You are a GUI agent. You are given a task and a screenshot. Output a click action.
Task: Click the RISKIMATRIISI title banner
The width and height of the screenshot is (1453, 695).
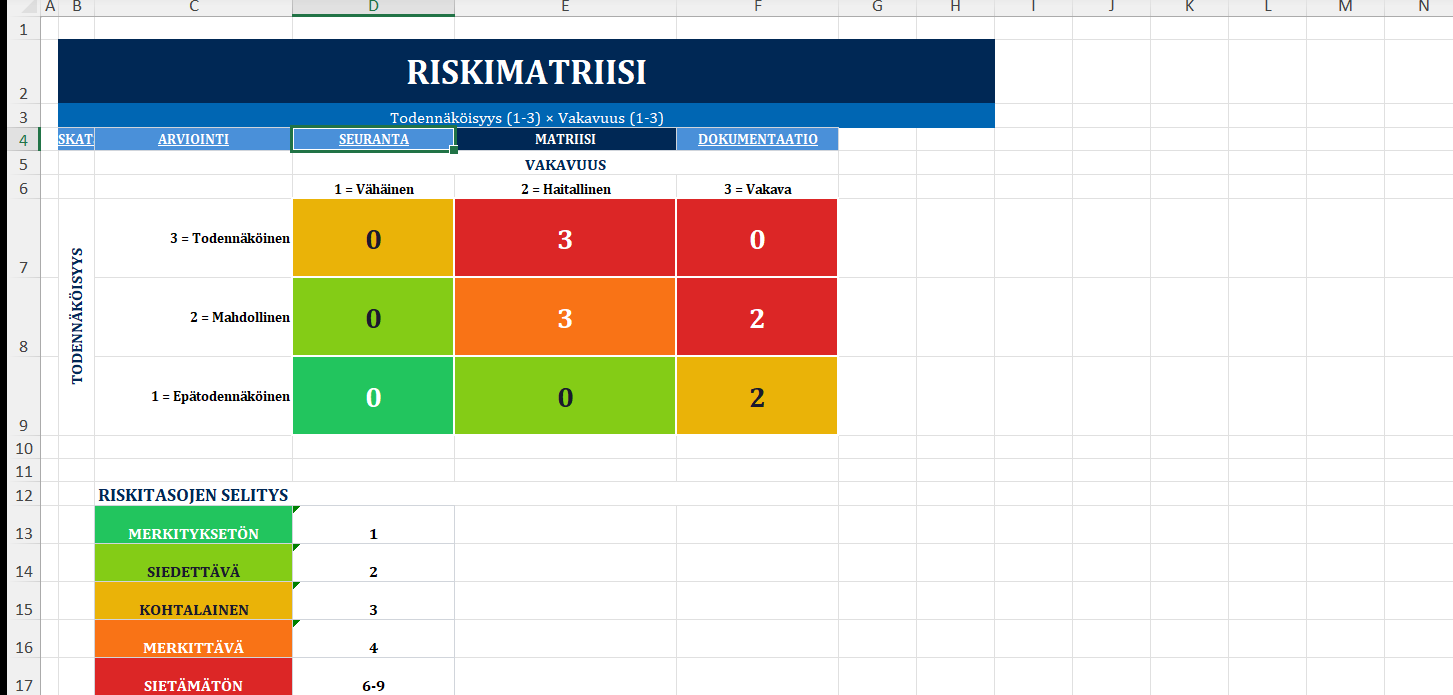[x=526, y=72]
